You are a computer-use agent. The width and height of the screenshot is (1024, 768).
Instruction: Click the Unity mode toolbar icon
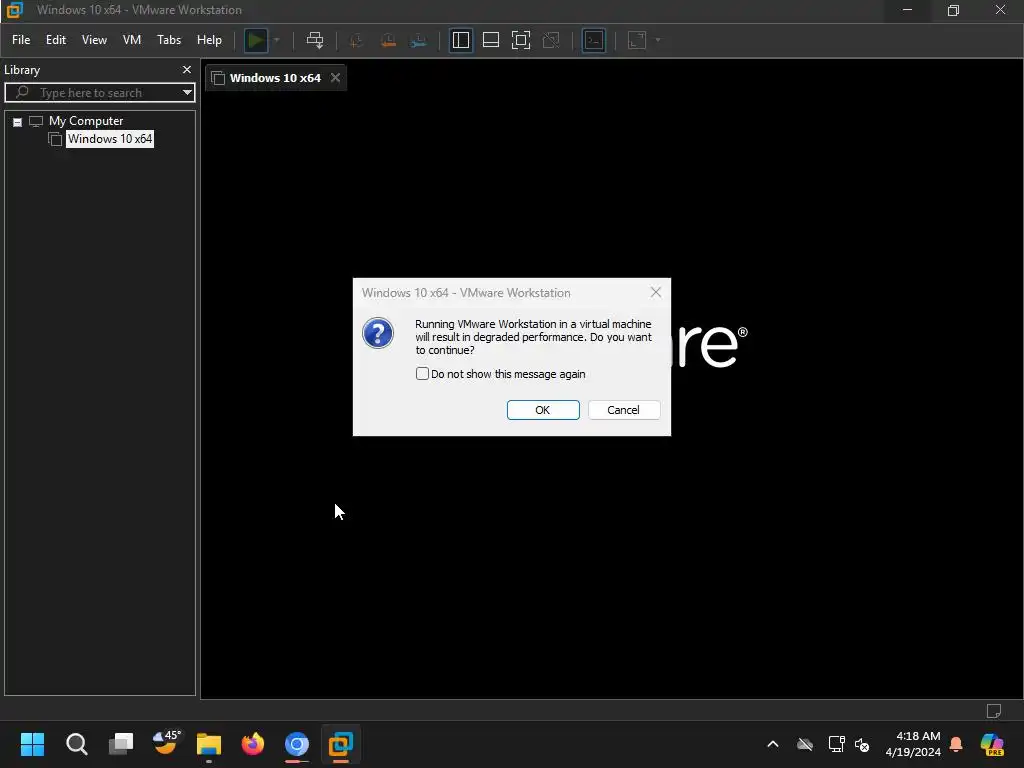pos(551,40)
